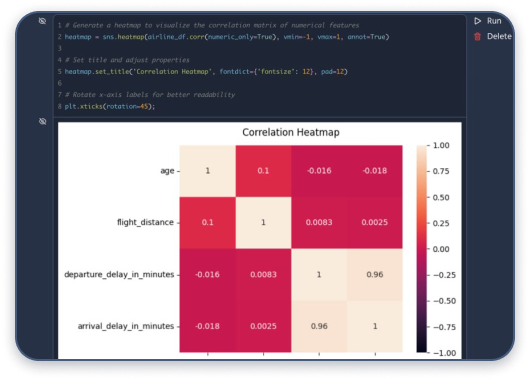This screenshot has width=530, height=380.
Task: Click the age row cell showing -0.018
Action: (x=375, y=171)
